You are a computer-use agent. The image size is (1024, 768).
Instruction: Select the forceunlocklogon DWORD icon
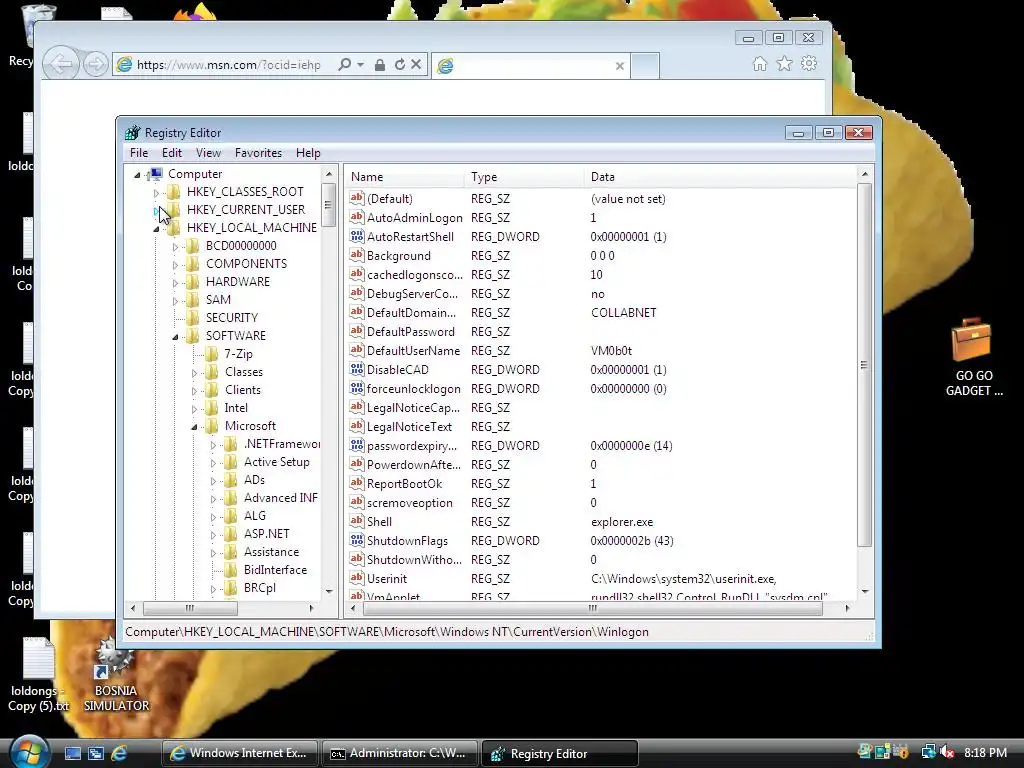357,388
